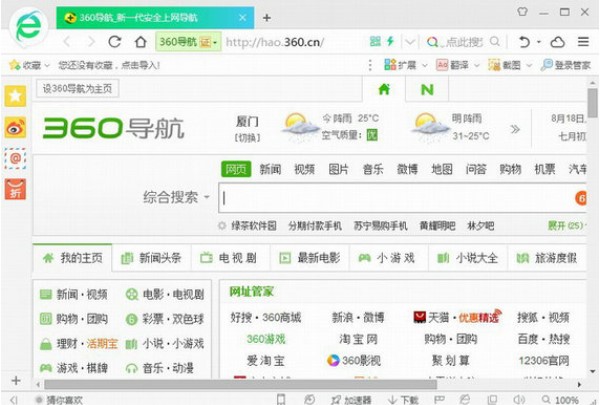Open the skin shirt icon in title bar

click(522, 12)
